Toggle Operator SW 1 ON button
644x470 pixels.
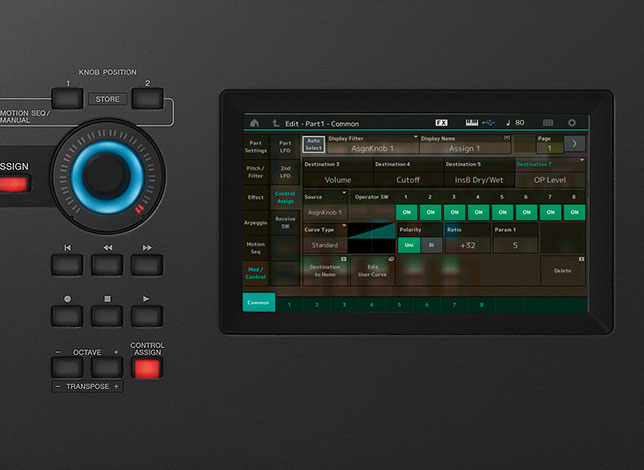pos(406,212)
